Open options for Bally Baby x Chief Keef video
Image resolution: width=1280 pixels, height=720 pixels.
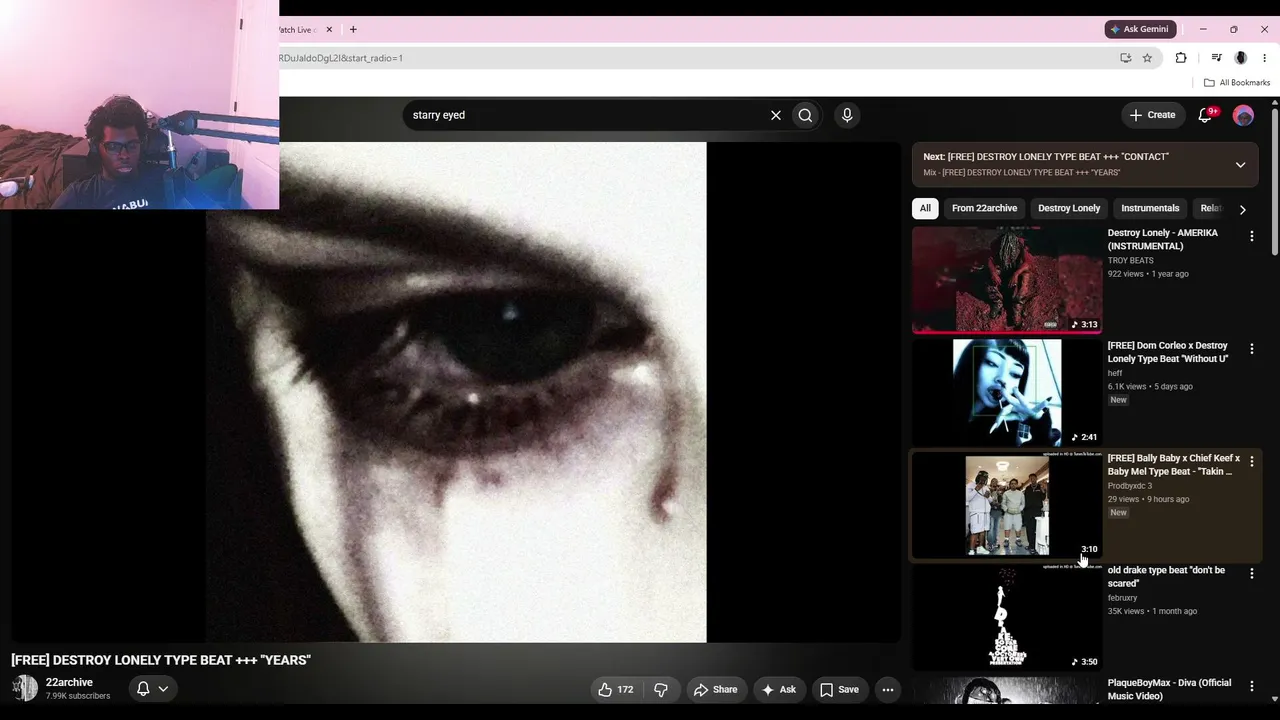(x=1251, y=462)
